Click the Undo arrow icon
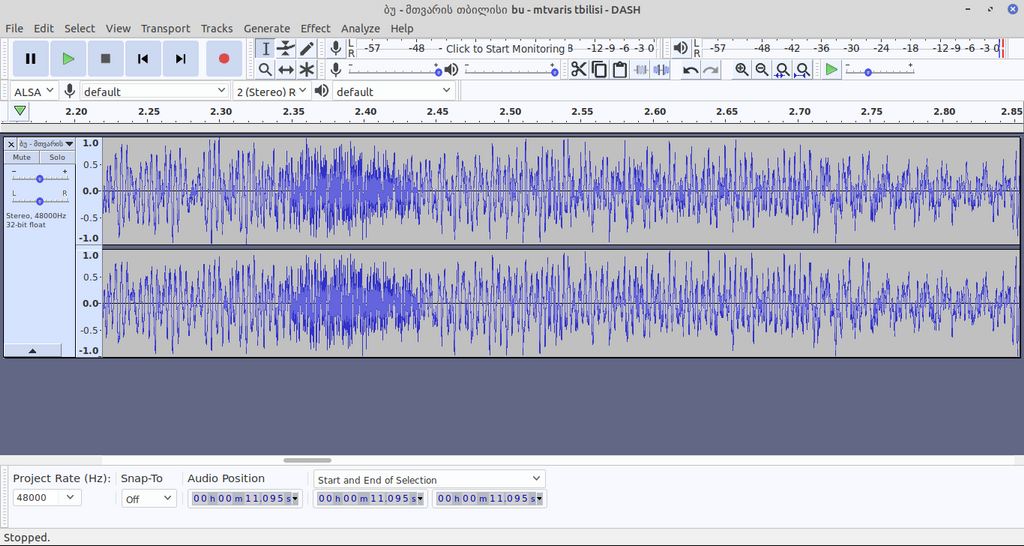This screenshot has height=546, width=1024. point(690,69)
